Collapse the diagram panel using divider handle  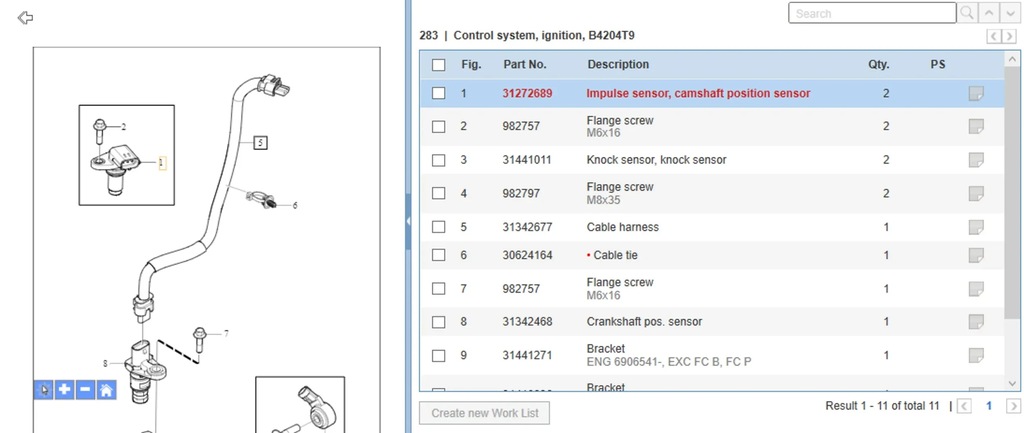(408, 223)
